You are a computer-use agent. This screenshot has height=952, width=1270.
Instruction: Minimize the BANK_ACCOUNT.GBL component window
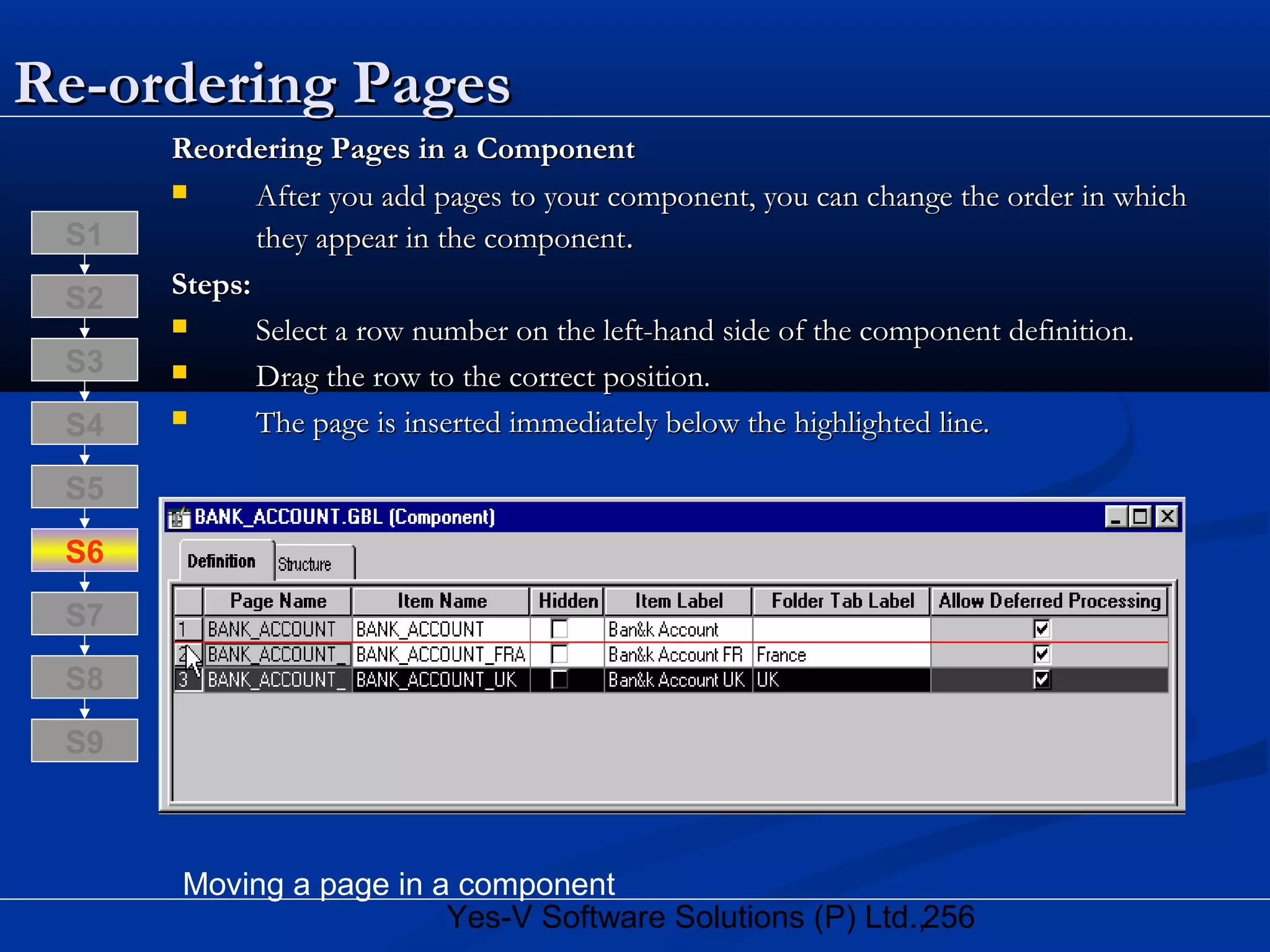[x=1116, y=516]
